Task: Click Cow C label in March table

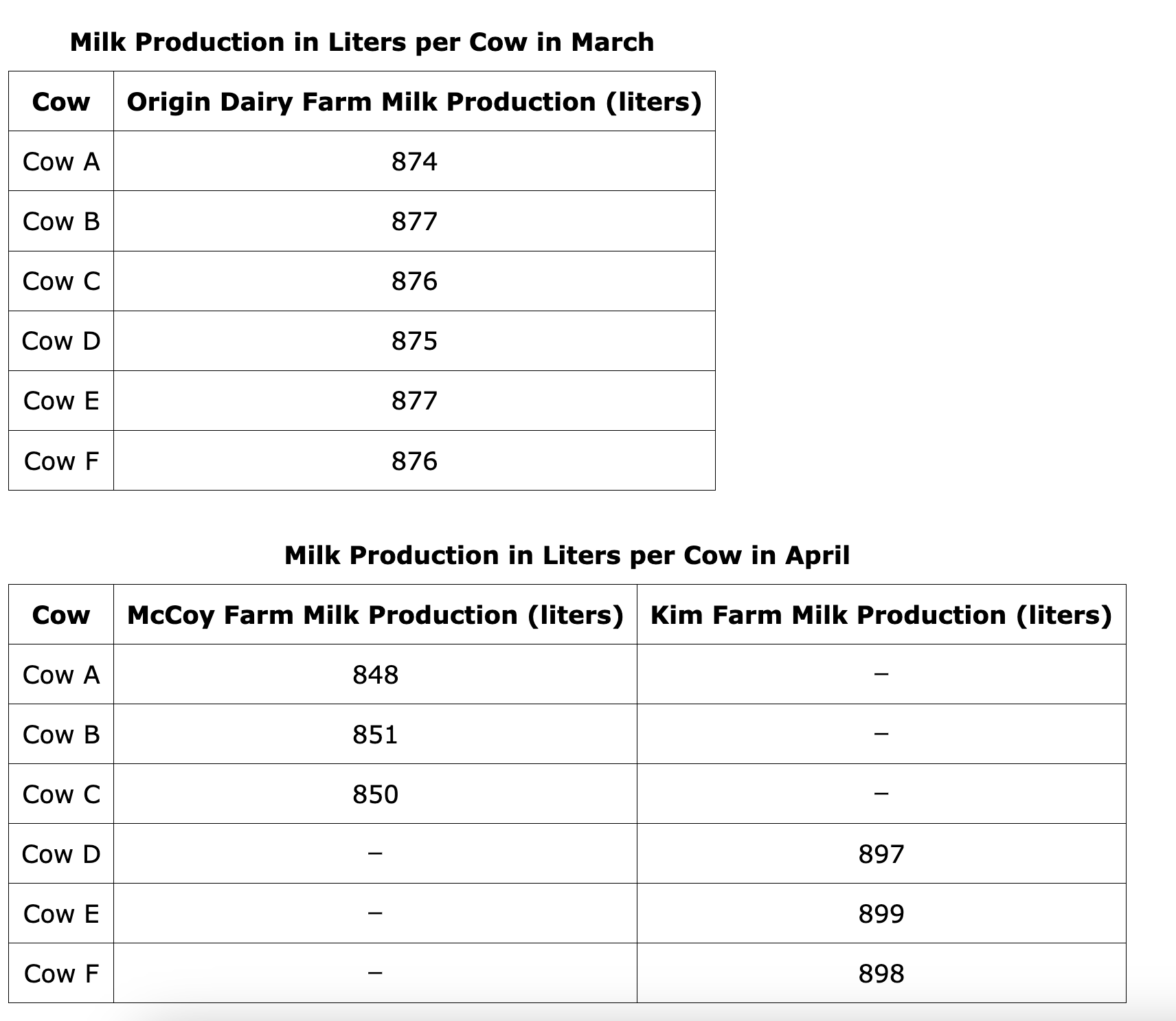Action: click(61, 281)
